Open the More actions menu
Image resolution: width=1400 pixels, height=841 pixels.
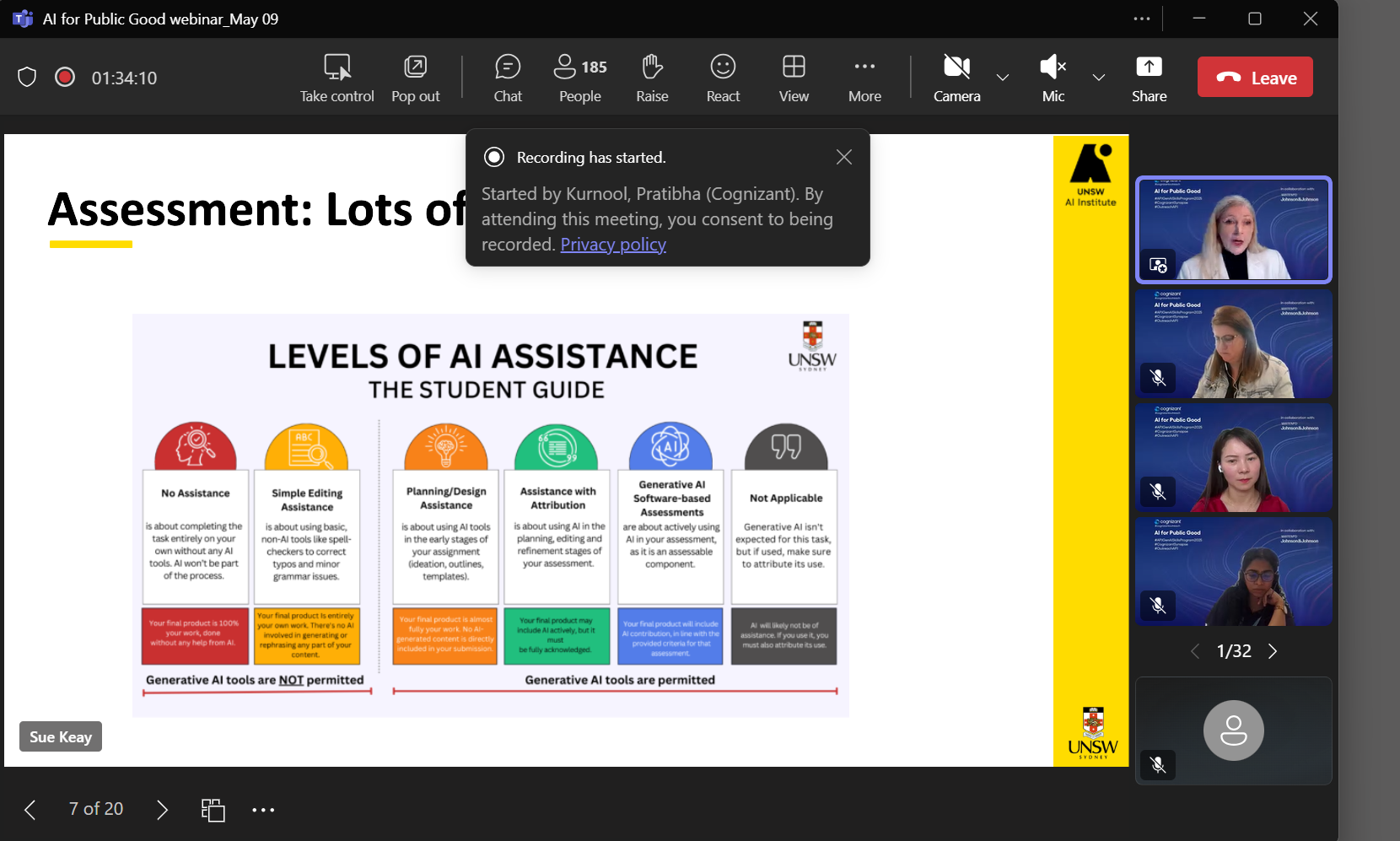[x=864, y=77]
